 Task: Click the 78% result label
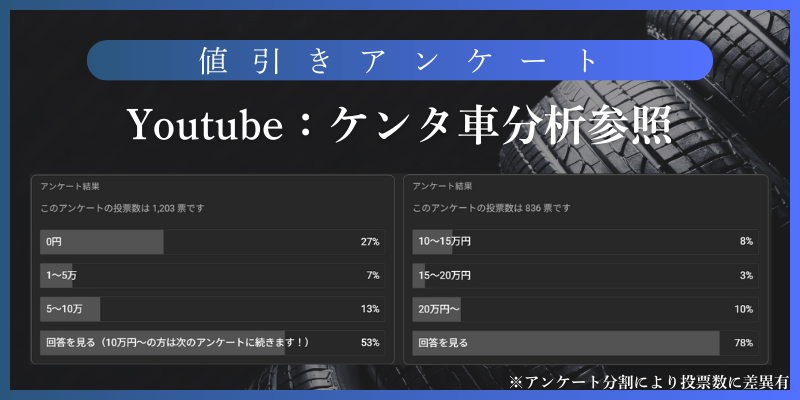pyautogui.click(x=743, y=343)
